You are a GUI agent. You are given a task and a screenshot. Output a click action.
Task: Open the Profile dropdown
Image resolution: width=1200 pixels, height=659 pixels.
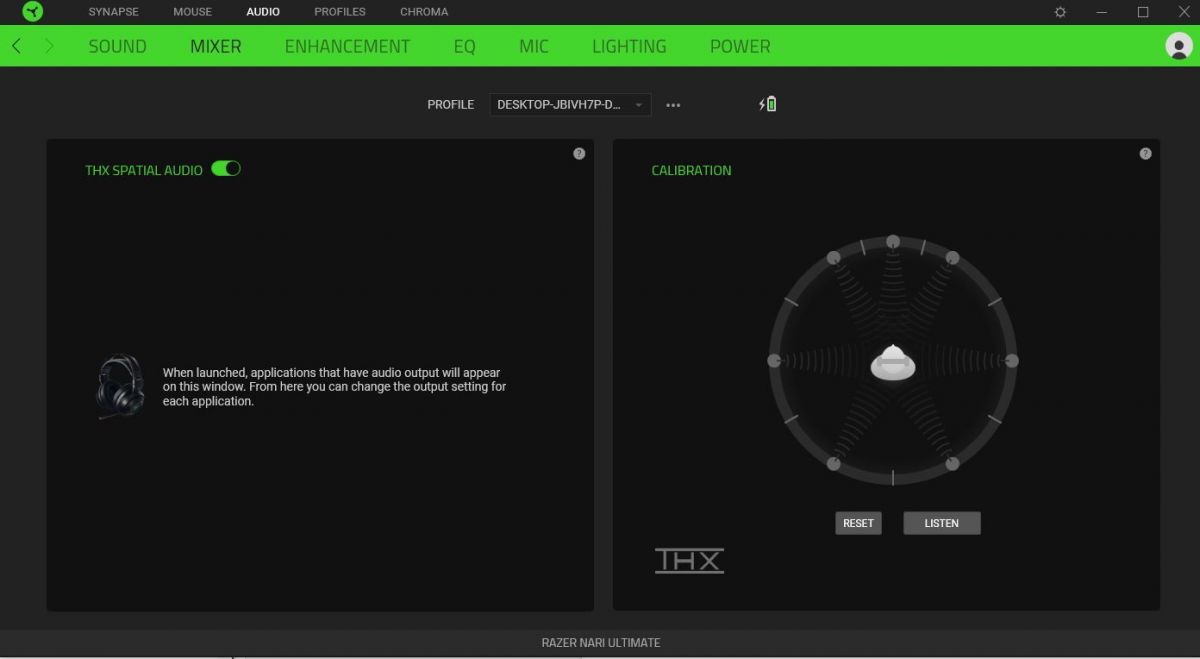coord(570,104)
